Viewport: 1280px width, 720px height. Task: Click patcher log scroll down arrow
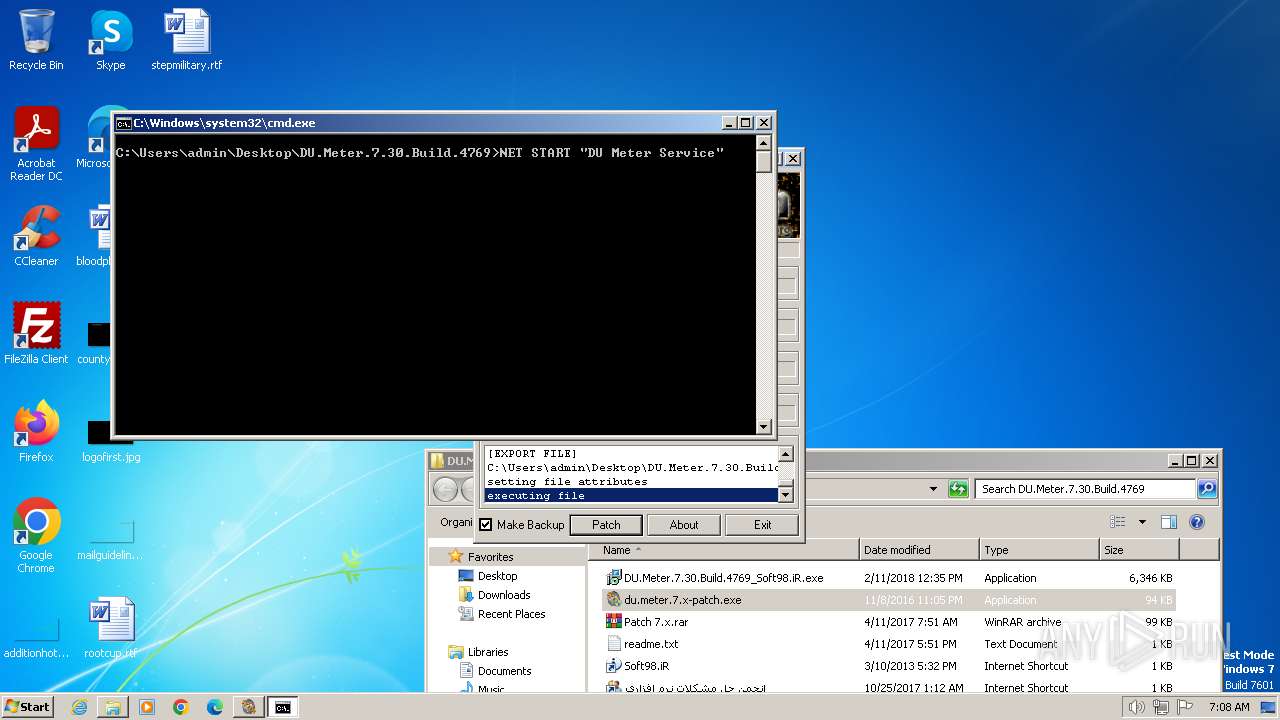coord(786,495)
